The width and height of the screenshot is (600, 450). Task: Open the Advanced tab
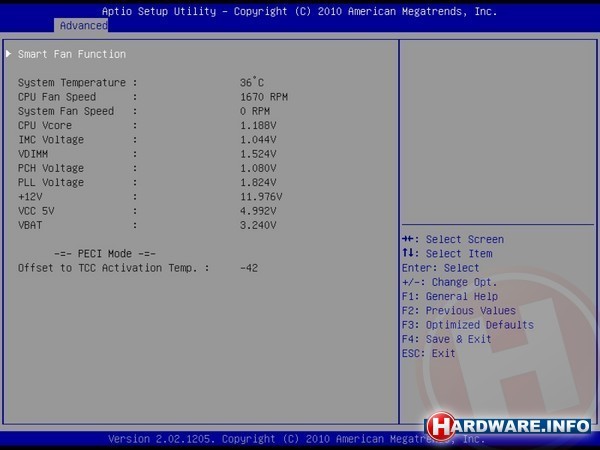click(83, 25)
